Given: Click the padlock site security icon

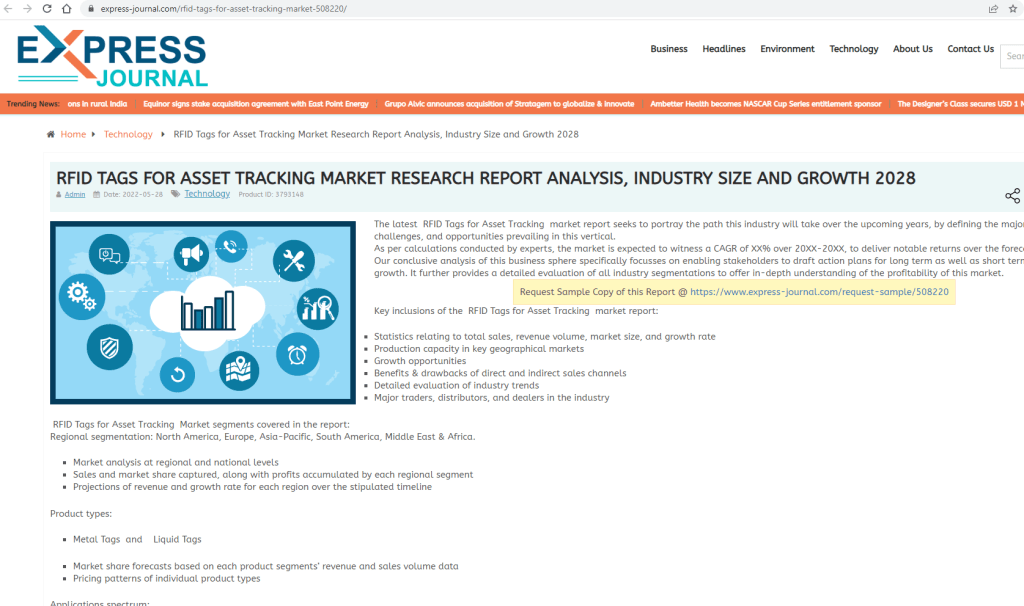Looking at the screenshot, I should (90, 10).
